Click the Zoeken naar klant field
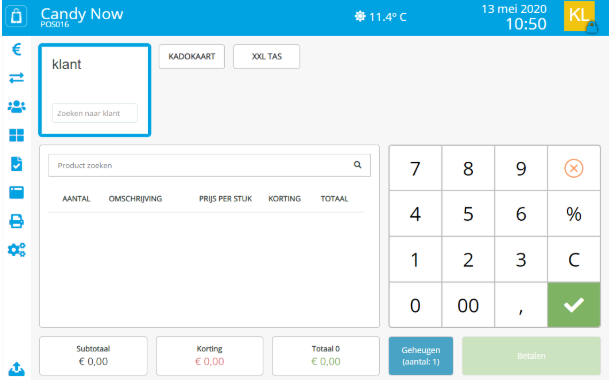This screenshot has height=380, width=610. pyautogui.click(x=95, y=113)
